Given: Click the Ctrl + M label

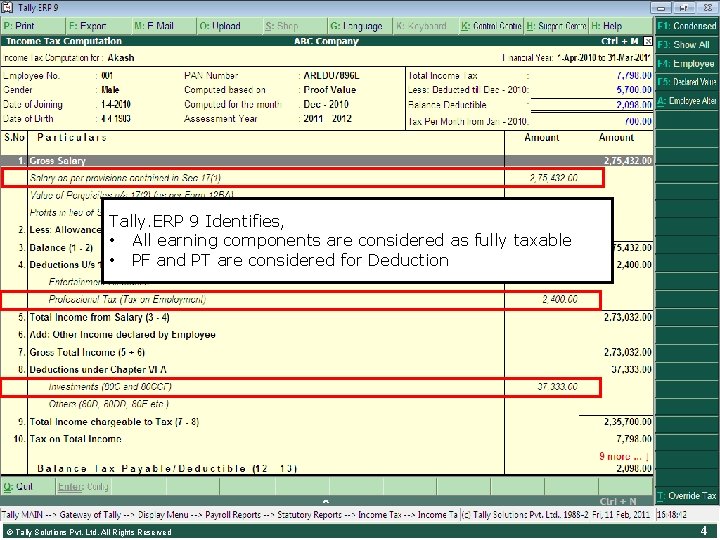Looking at the screenshot, I should tap(620, 41).
